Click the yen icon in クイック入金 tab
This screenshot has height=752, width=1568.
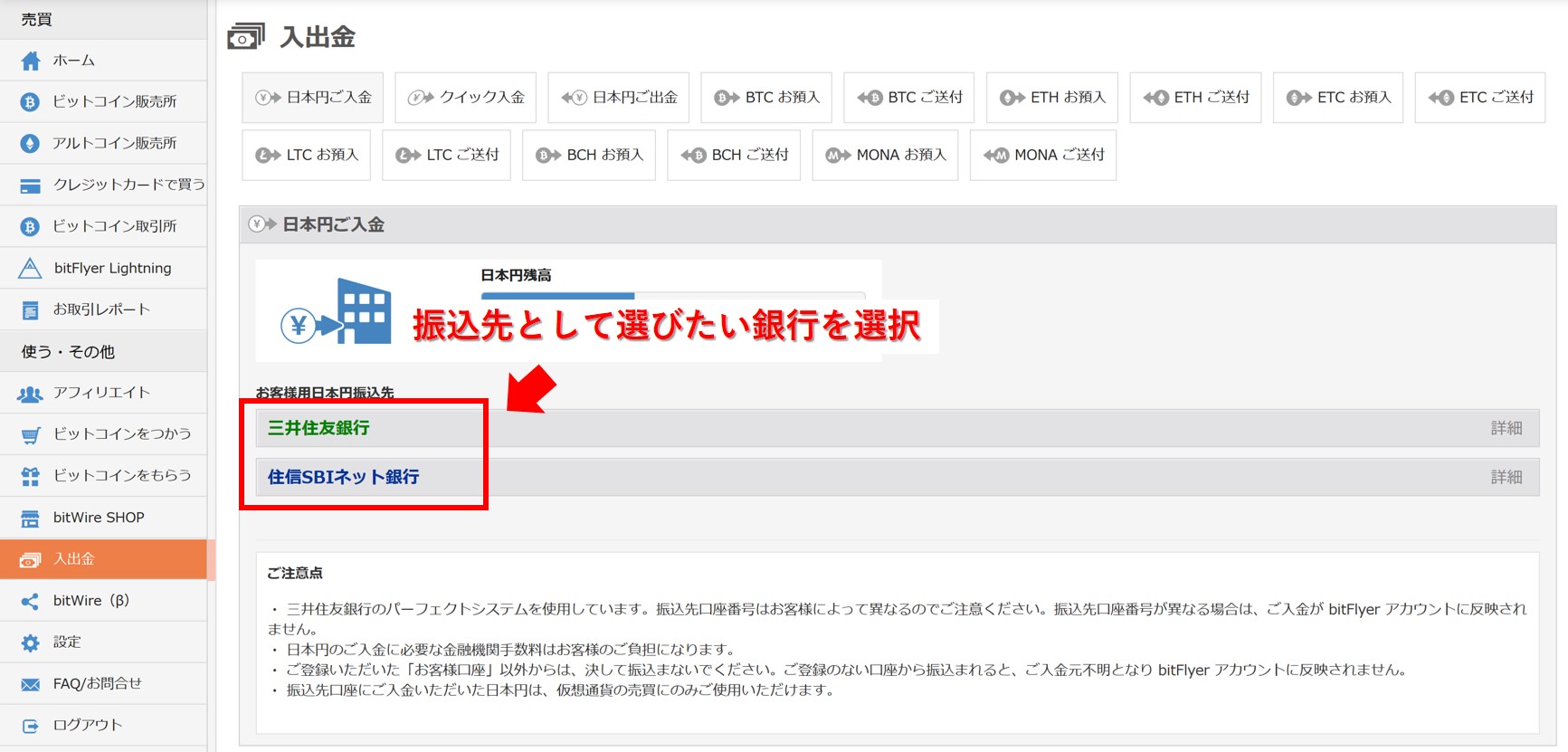(x=421, y=98)
